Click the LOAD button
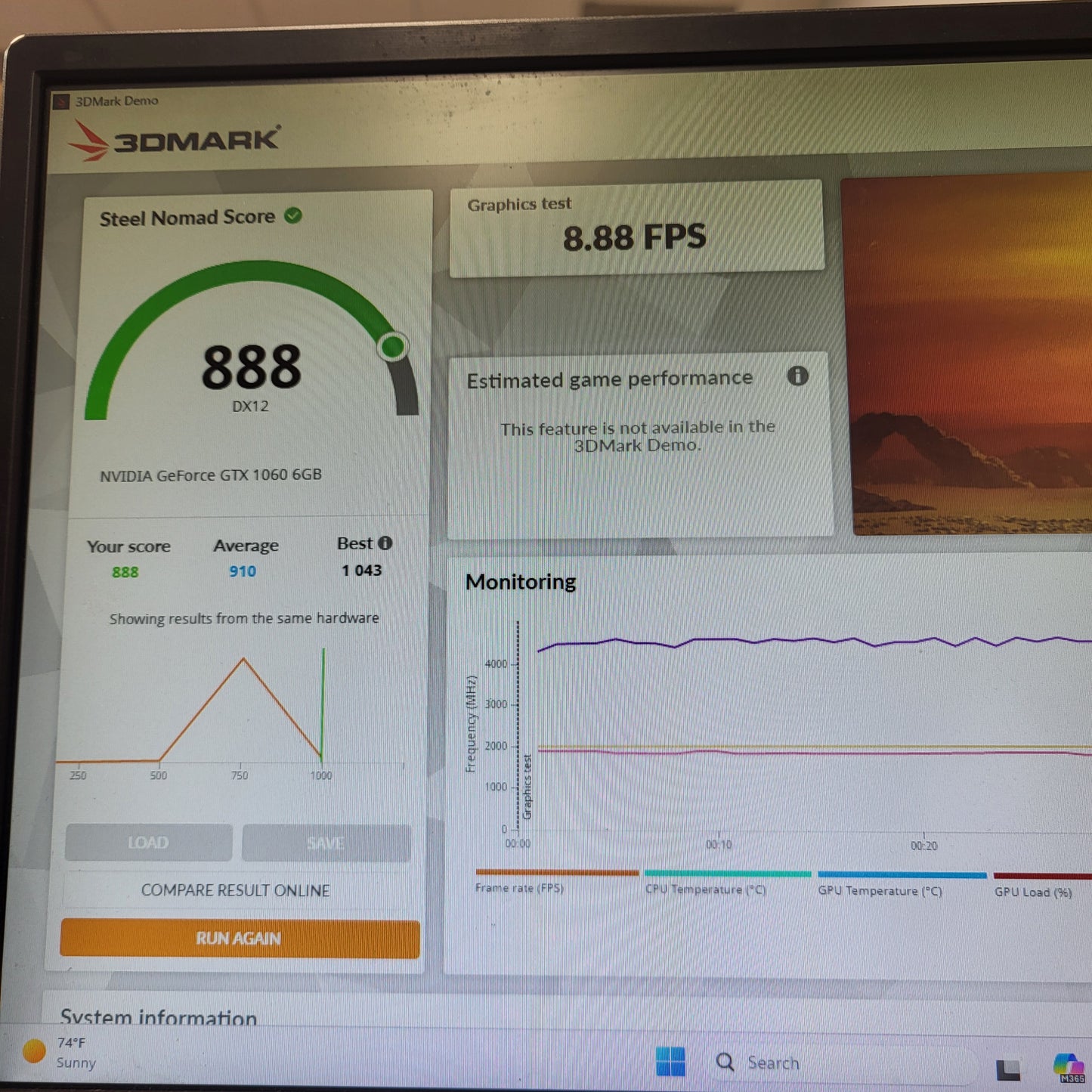This screenshot has height=1092, width=1092. coord(148,843)
